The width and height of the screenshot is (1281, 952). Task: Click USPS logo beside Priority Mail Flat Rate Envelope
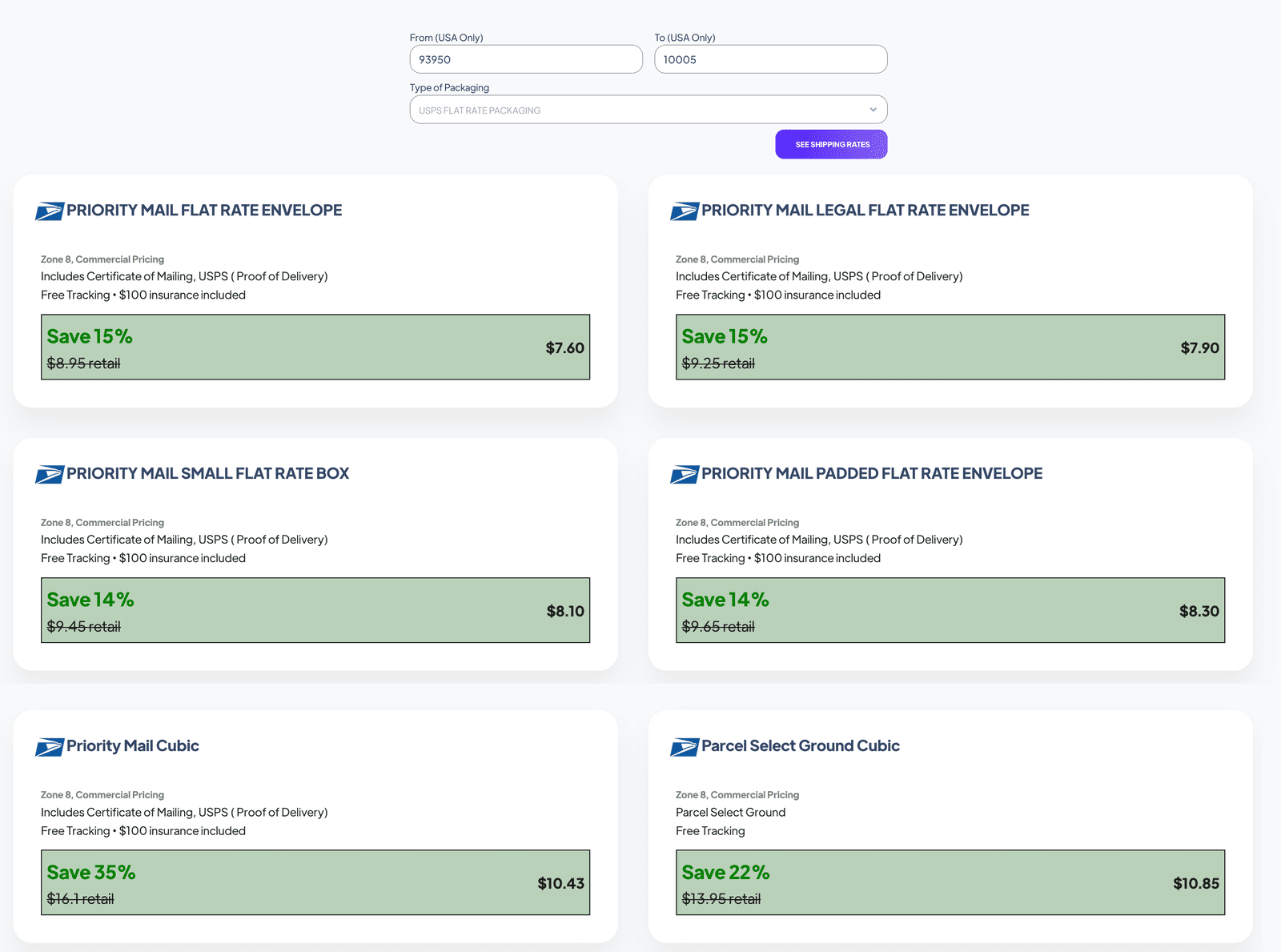coord(49,211)
